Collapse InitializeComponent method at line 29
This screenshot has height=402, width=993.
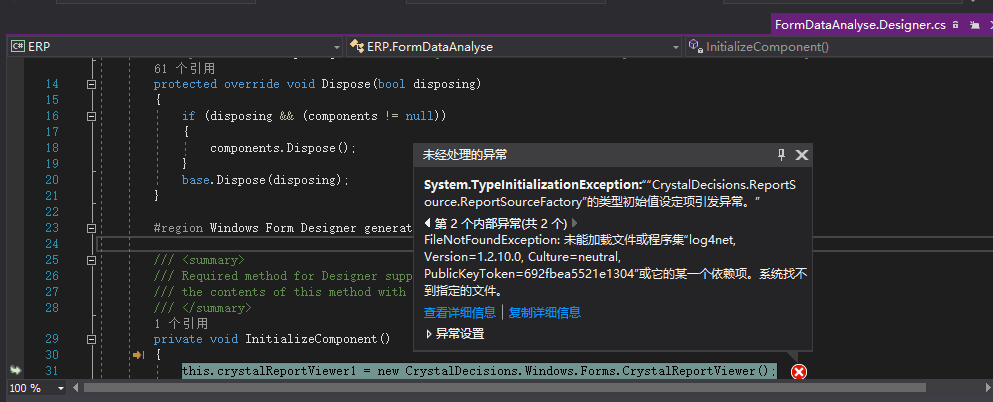pos(91,339)
